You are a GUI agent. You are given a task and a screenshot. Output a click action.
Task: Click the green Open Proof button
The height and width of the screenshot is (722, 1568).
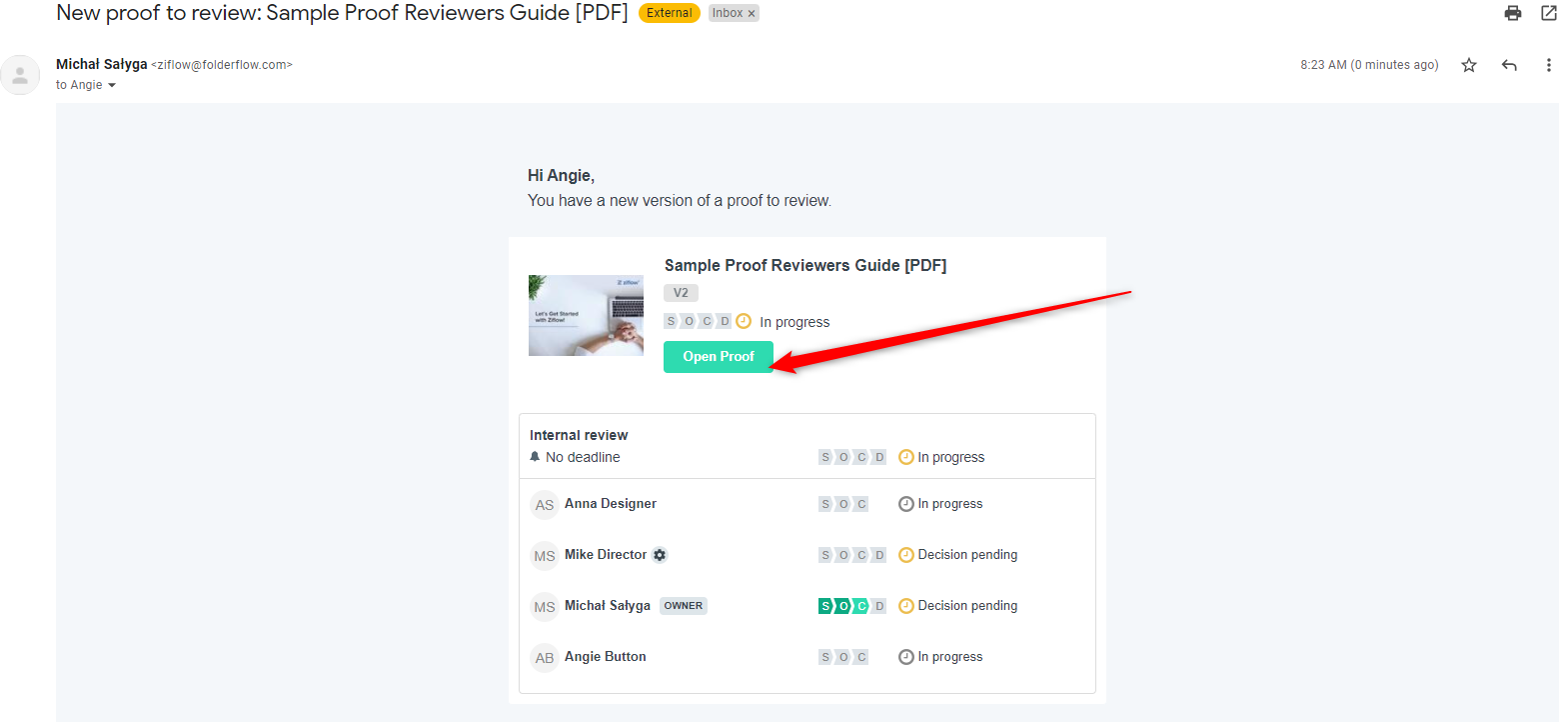click(718, 357)
